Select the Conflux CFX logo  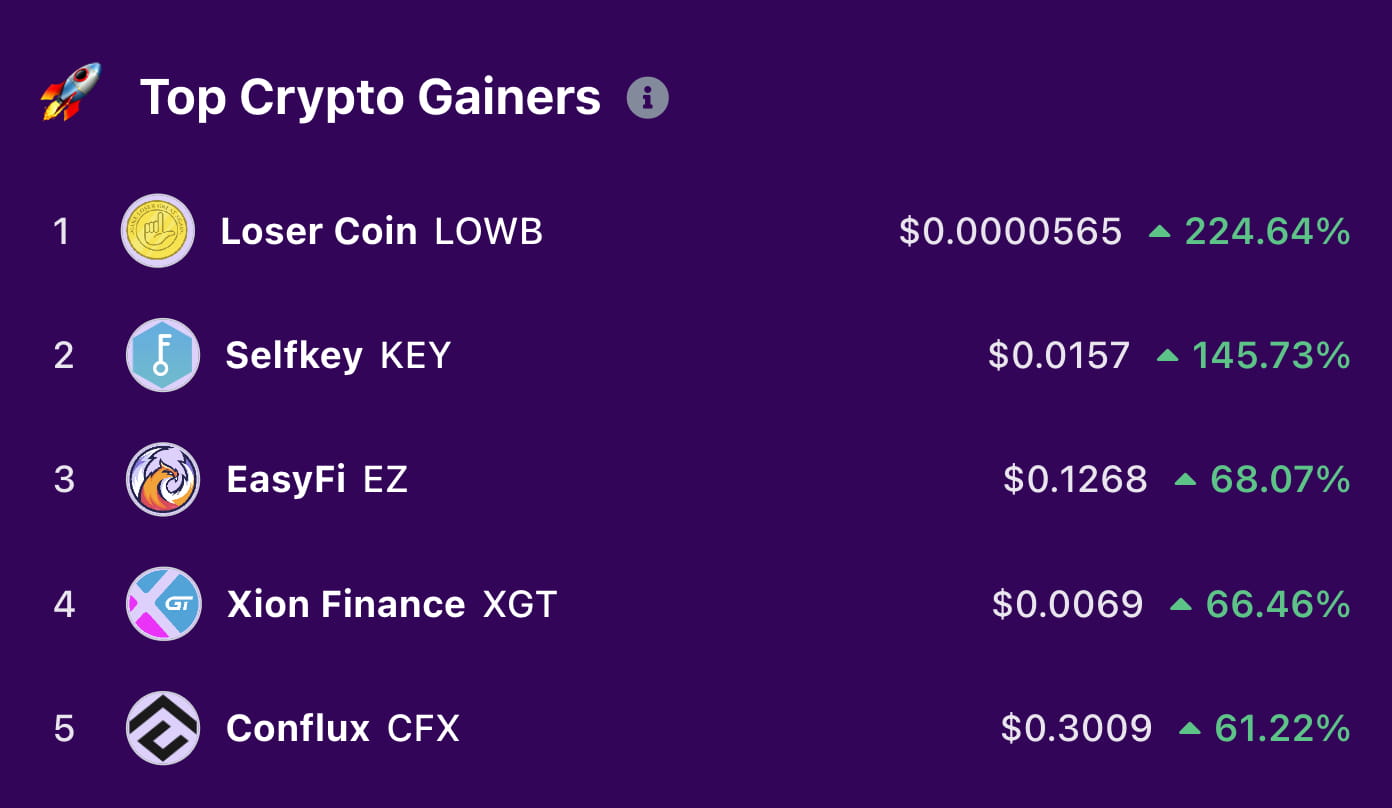coord(163,728)
